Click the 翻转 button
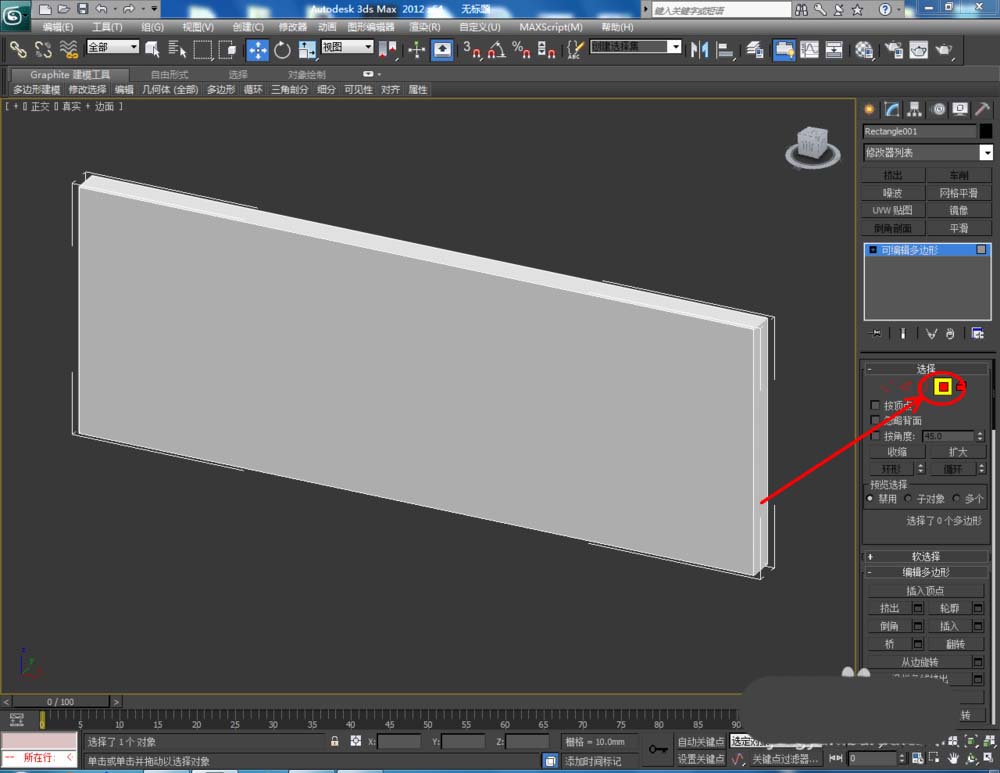This screenshot has height=773, width=1000. click(955, 644)
